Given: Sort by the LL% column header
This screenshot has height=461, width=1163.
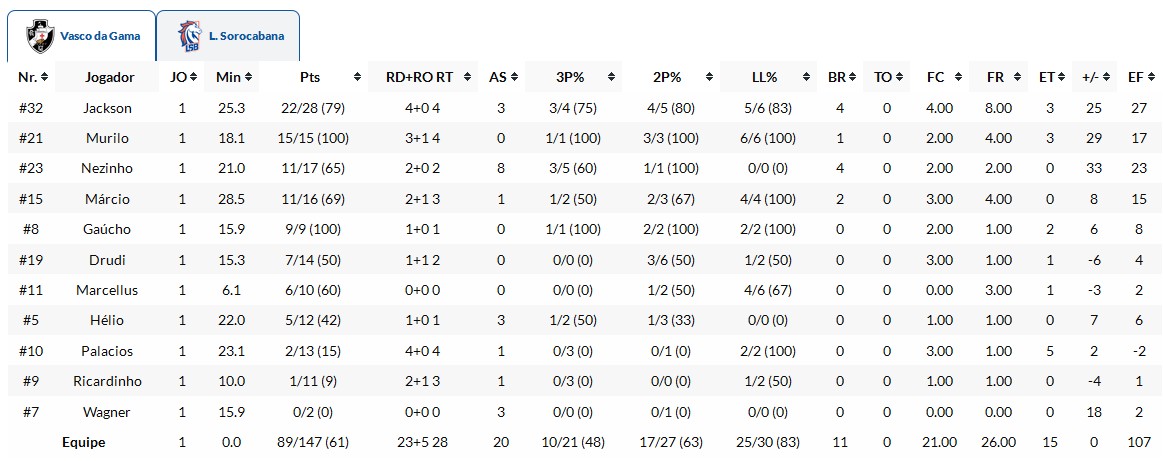Looking at the screenshot, I should click(770, 77).
